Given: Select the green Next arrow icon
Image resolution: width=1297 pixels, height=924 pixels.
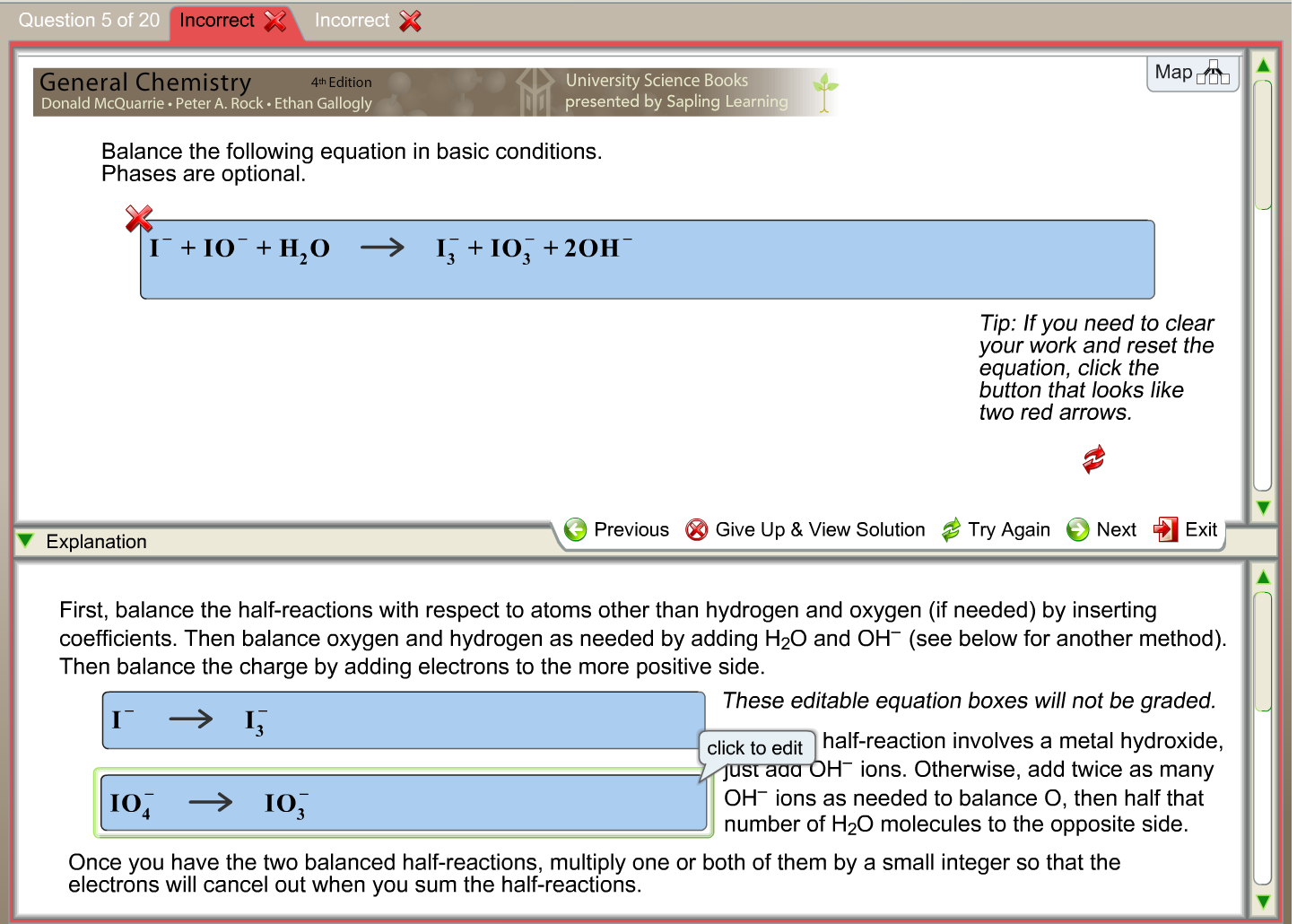Looking at the screenshot, I should pyautogui.click(x=1076, y=529).
